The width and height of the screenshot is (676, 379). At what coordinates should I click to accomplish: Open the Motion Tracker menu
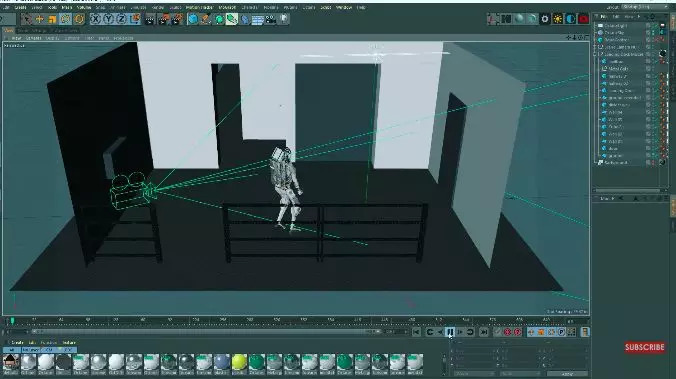pos(199,7)
